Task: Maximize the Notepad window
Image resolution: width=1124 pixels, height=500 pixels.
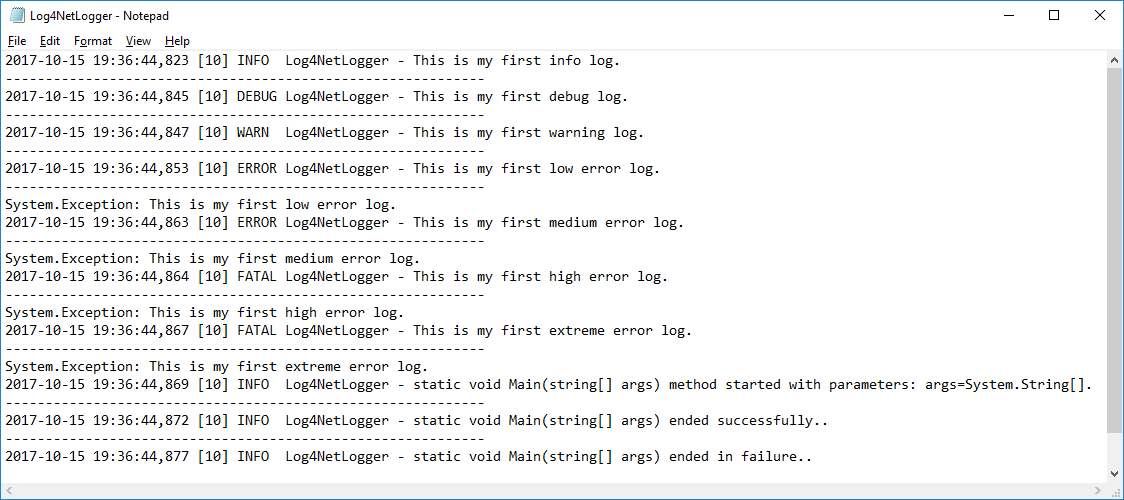Action: pyautogui.click(x=1054, y=15)
